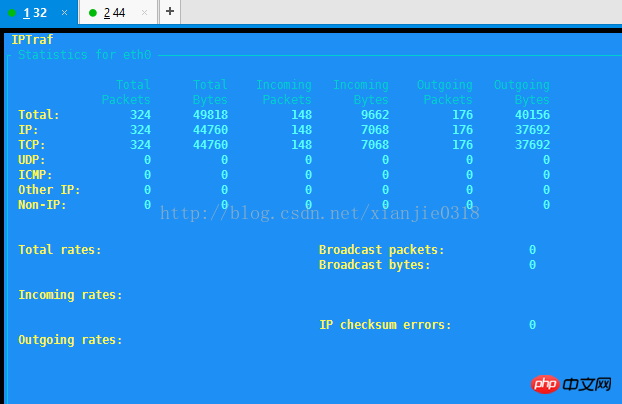The height and width of the screenshot is (404, 622).
Task: Click the "Broadcast packets:" label
Action: tap(381, 250)
